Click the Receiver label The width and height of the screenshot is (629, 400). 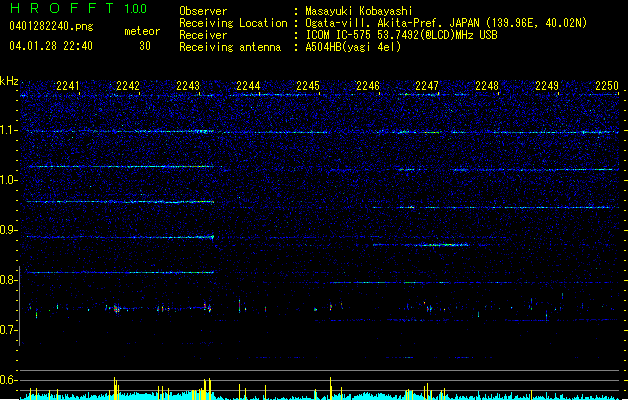coord(203,35)
